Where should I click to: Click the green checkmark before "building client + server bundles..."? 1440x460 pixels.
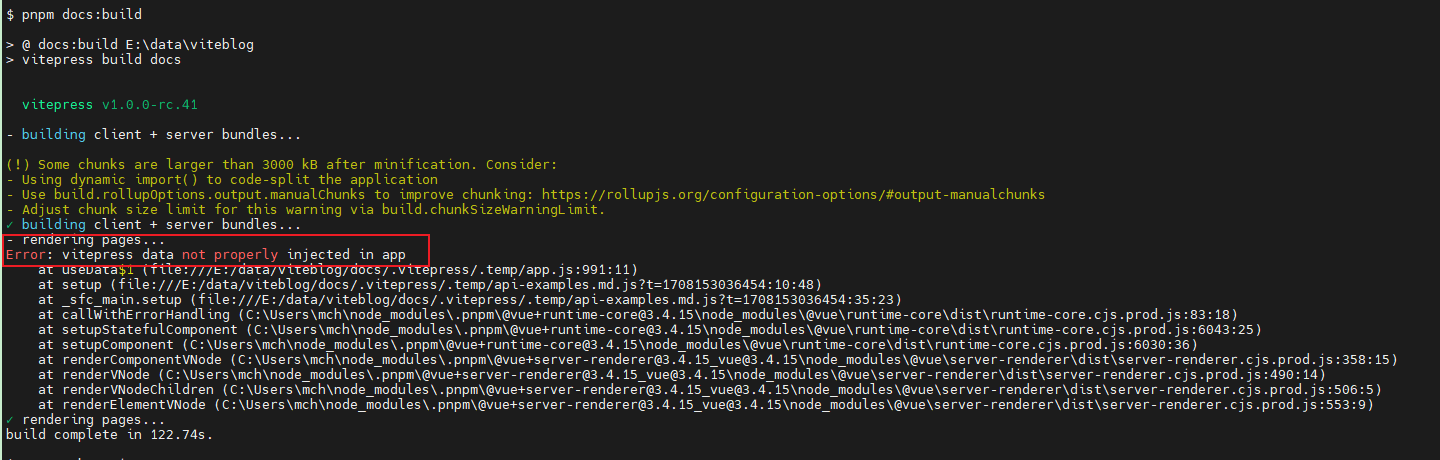tap(9, 225)
